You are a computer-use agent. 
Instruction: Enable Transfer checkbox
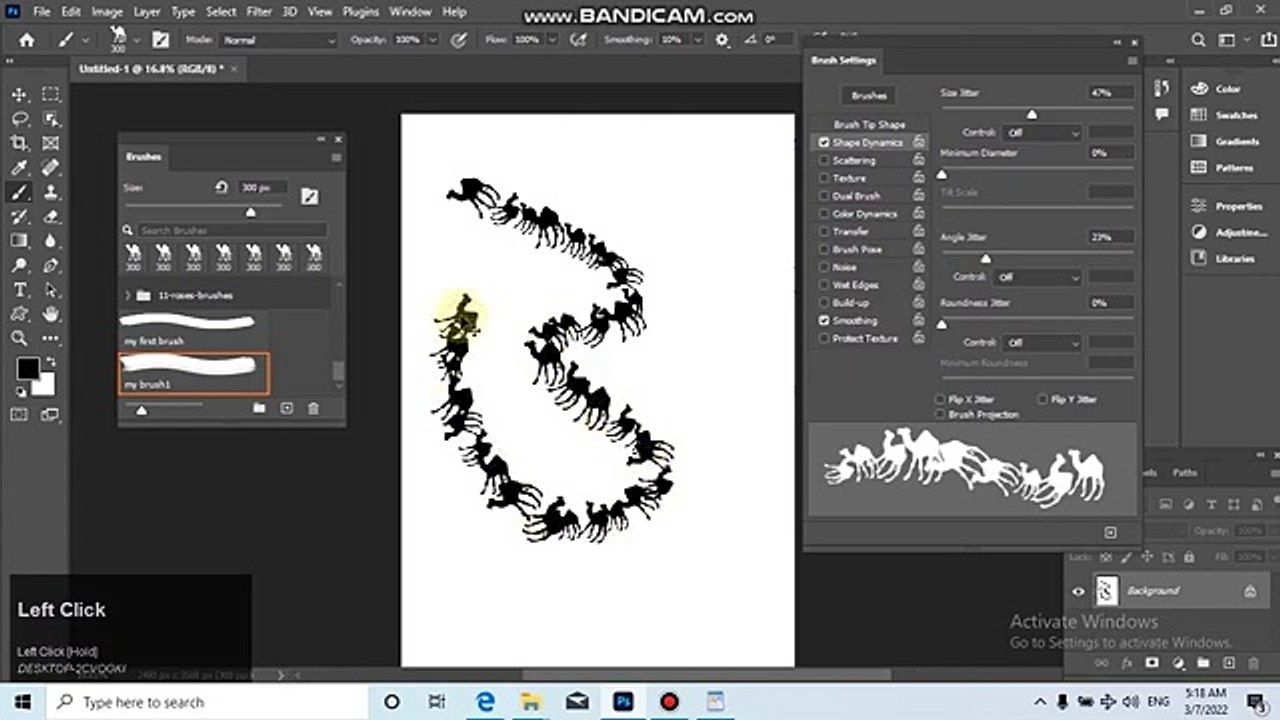coord(824,231)
